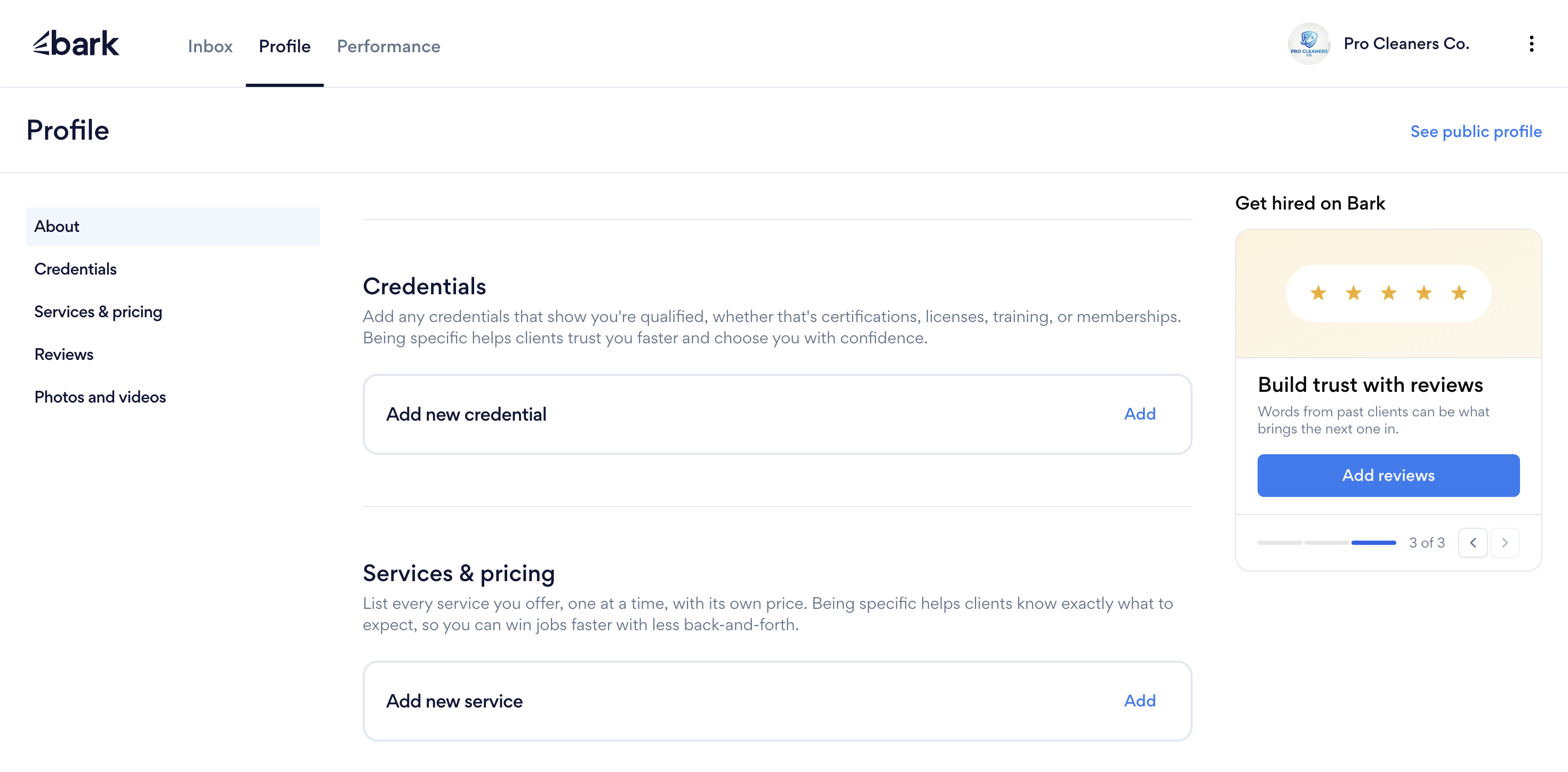
Task: Click the Pro Cleaners Co. avatar
Action: pos(1309,44)
